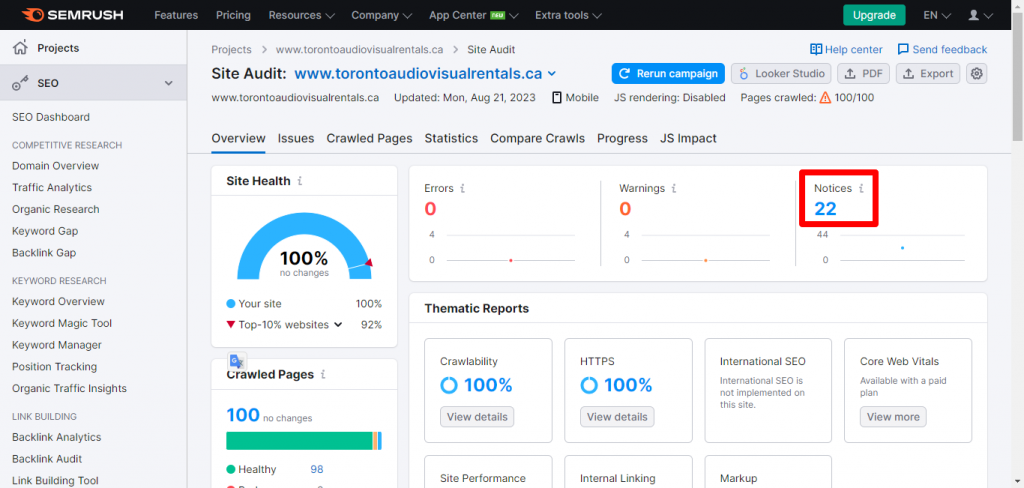Screen dimensions: 1024x488
Task: Switch to the Compare Crawls tab
Action: [537, 138]
